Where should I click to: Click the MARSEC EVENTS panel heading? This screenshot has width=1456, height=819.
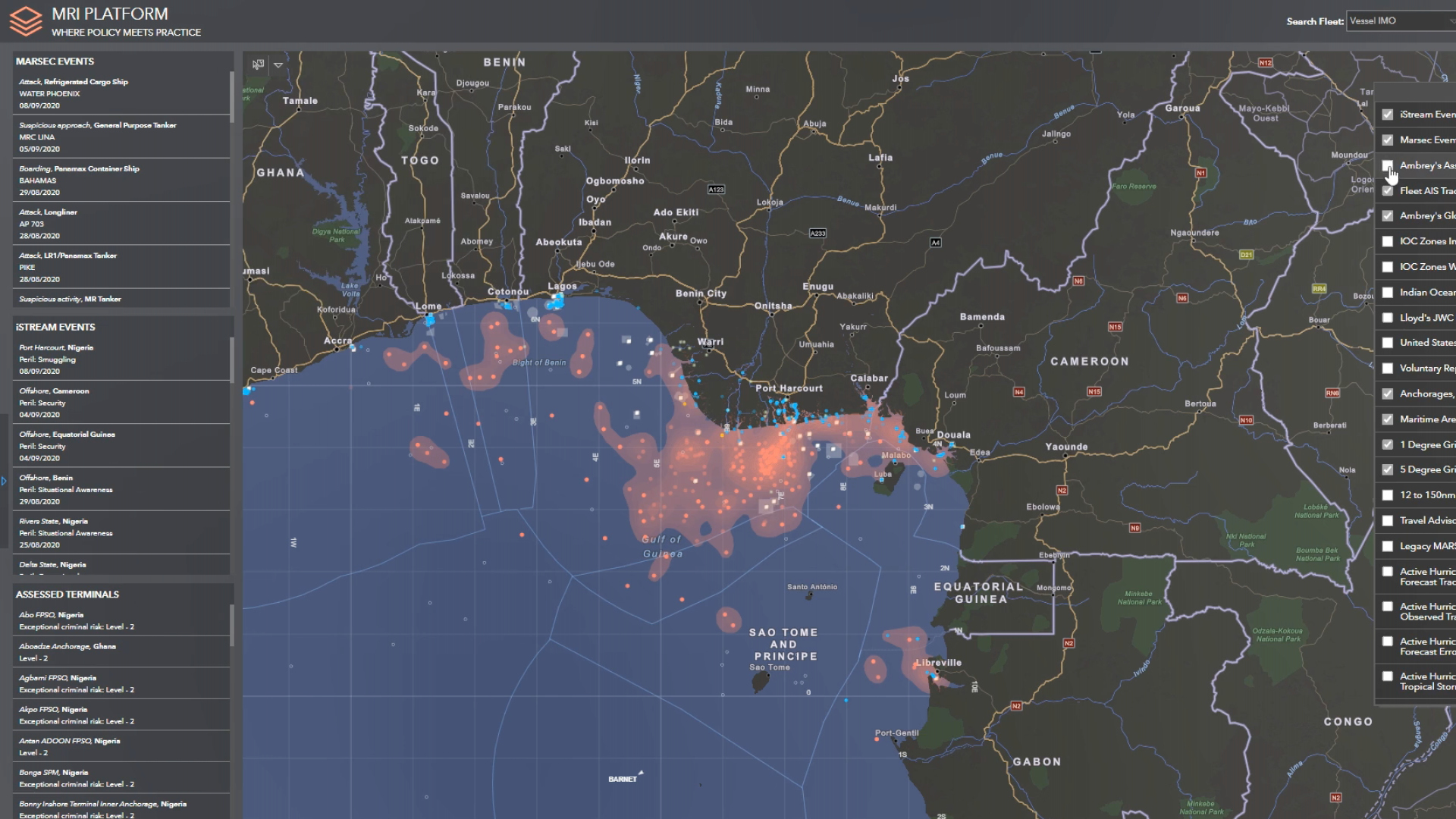55,61
